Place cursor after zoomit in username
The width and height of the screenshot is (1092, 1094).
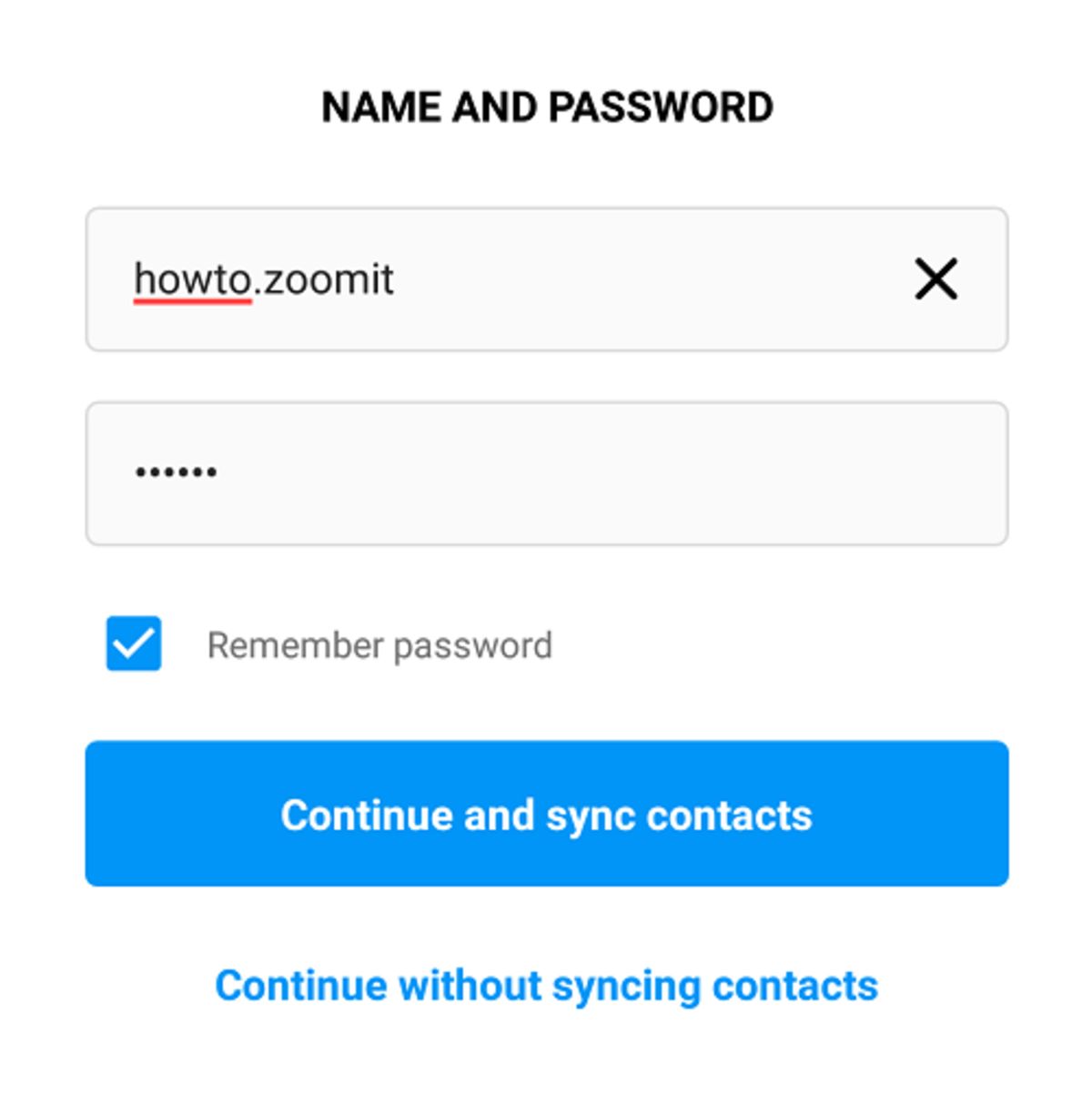tap(396, 279)
